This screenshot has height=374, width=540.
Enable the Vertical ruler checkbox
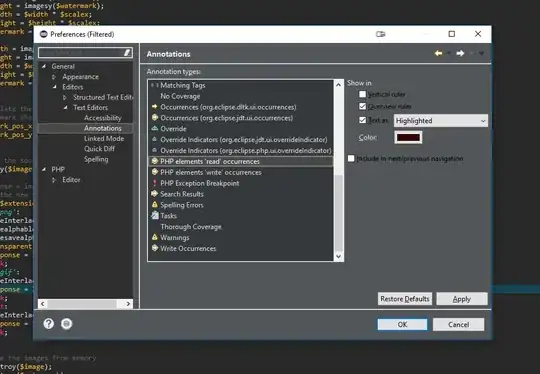[362, 94]
